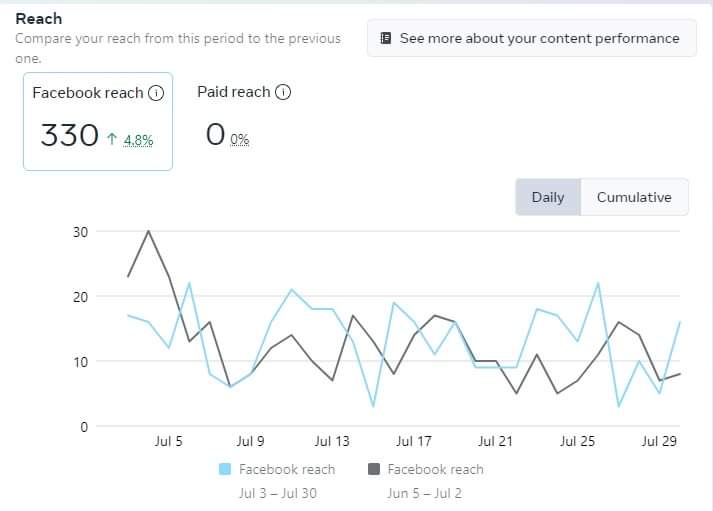Switch chart to Cumulative view
Image resolution: width=713 pixels, height=511 pixels.
click(x=634, y=197)
